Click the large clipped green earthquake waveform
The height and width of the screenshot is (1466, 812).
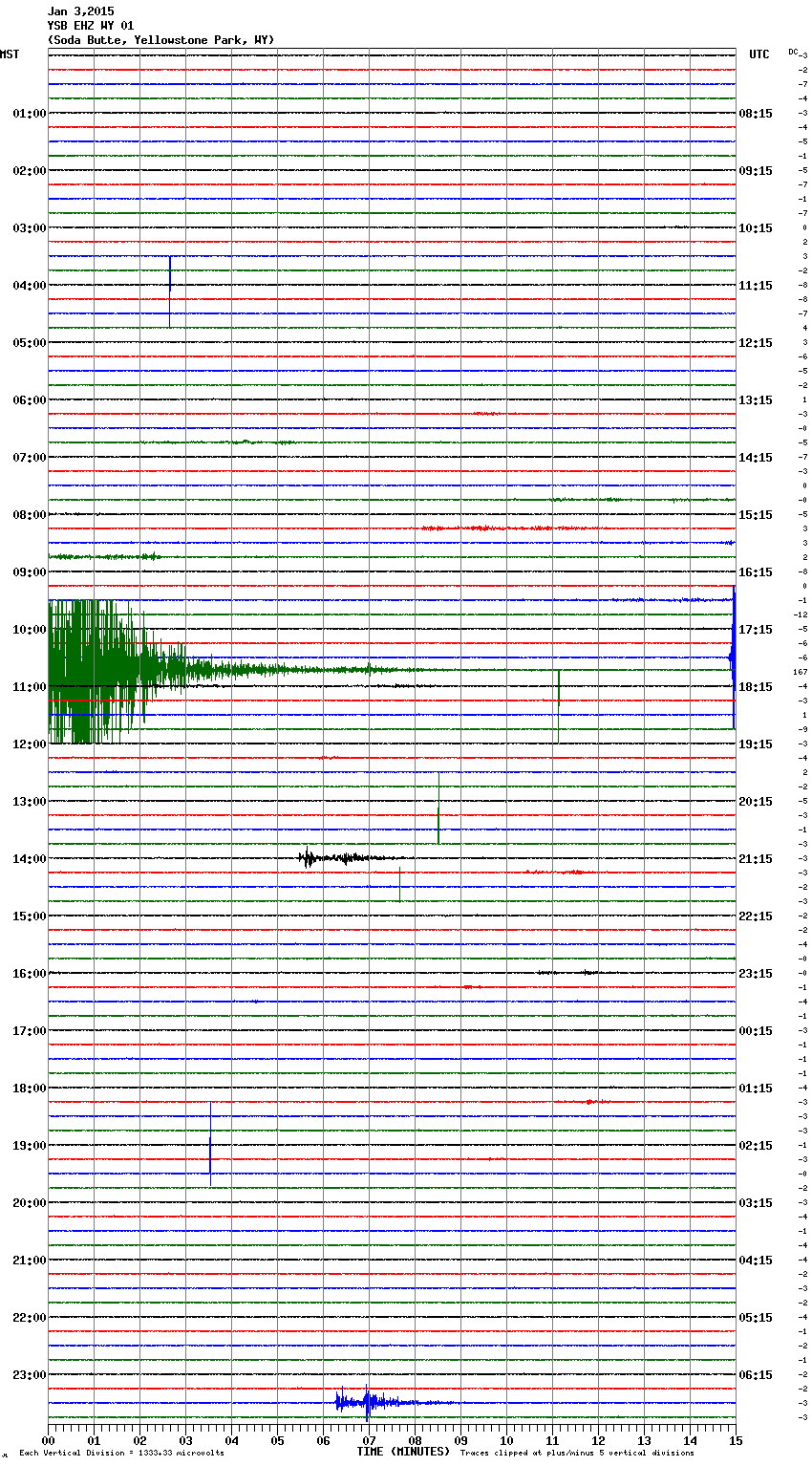coord(96,671)
